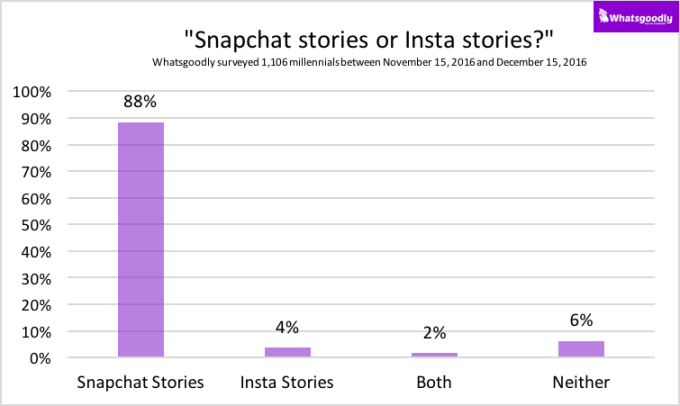Image resolution: width=680 pixels, height=406 pixels.
Task: Click the Snapchat Stories axis label
Action: click(x=141, y=382)
